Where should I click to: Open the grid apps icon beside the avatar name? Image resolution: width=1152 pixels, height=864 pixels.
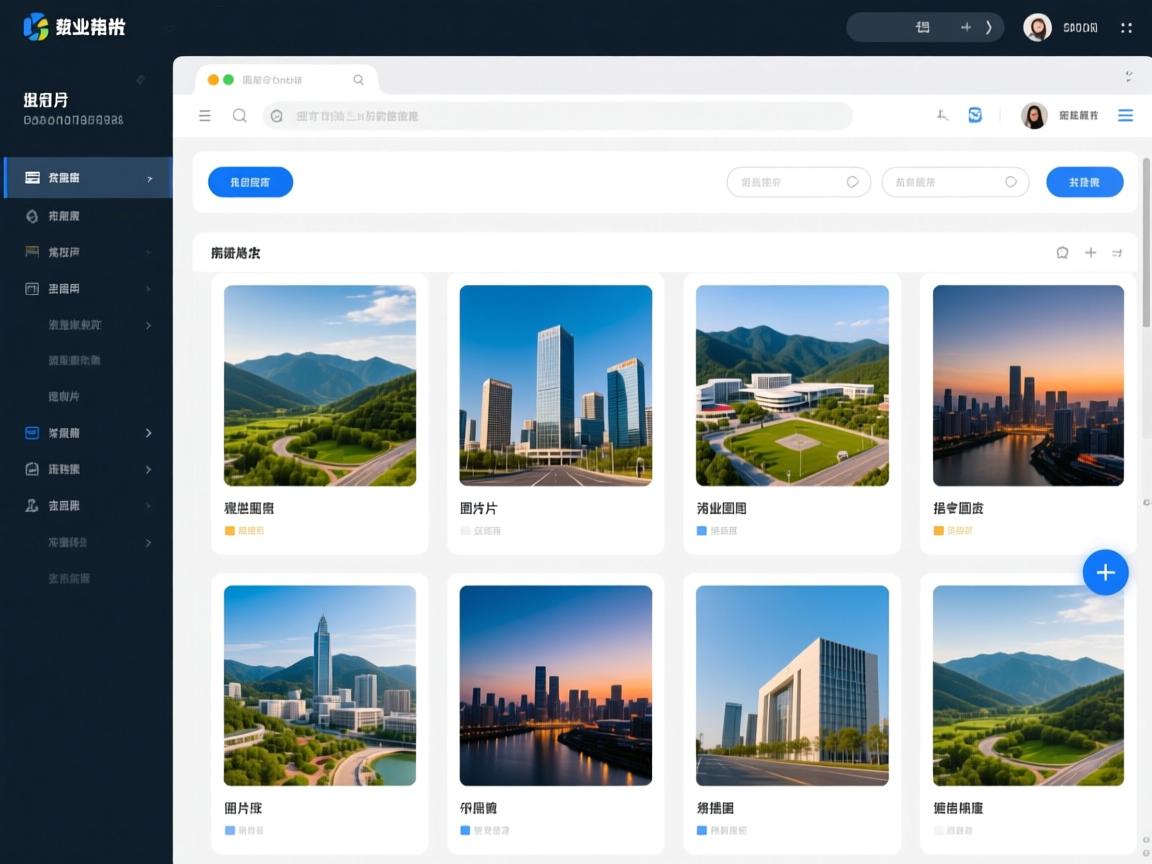pyautogui.click(x=1125, y=27)
